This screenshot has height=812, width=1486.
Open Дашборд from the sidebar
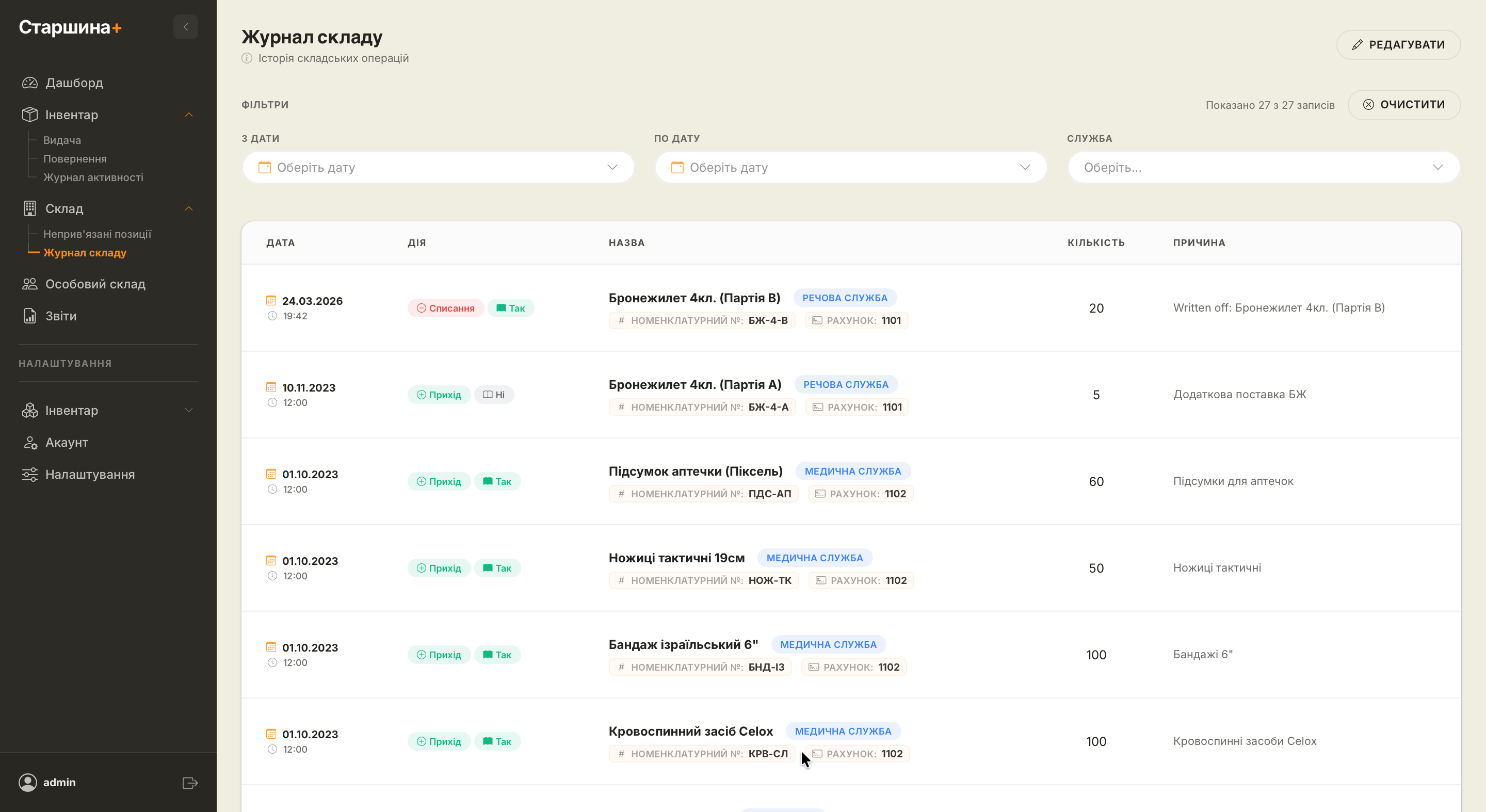pyautogui.click(x=74, y=83)
